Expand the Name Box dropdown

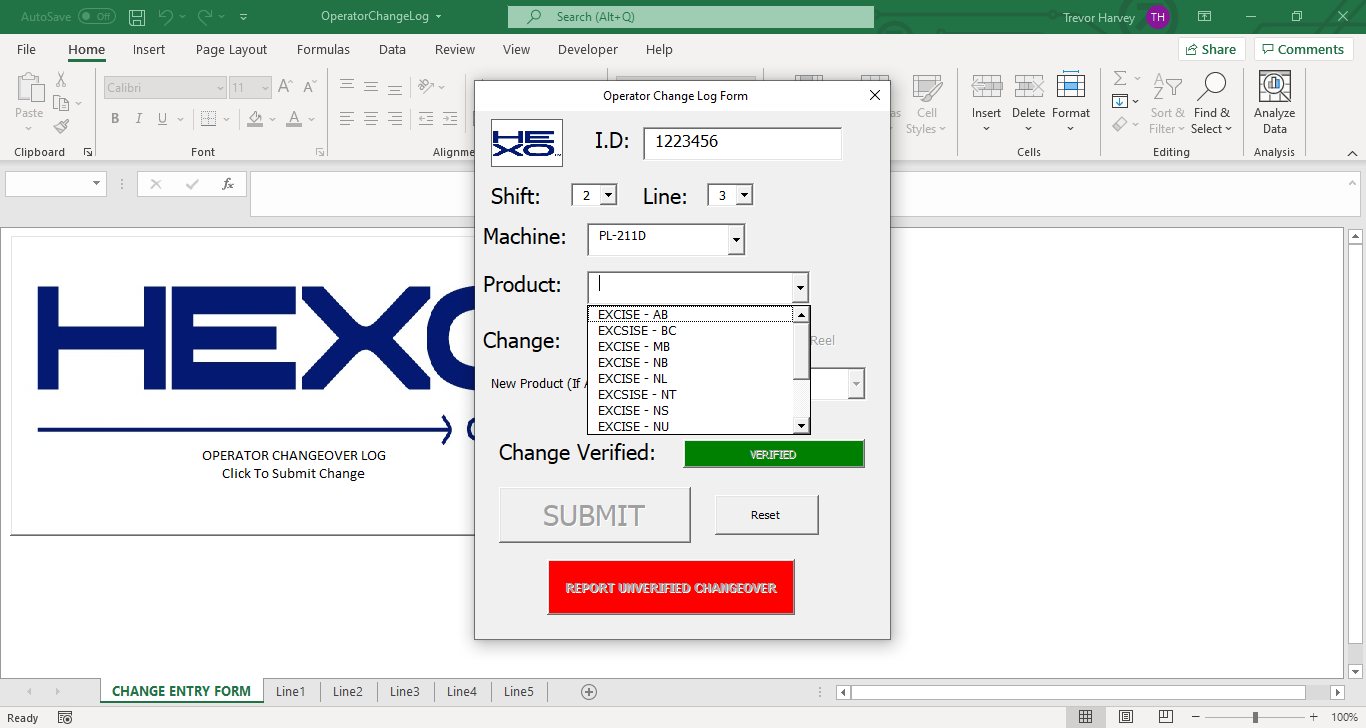pos(97,184)
